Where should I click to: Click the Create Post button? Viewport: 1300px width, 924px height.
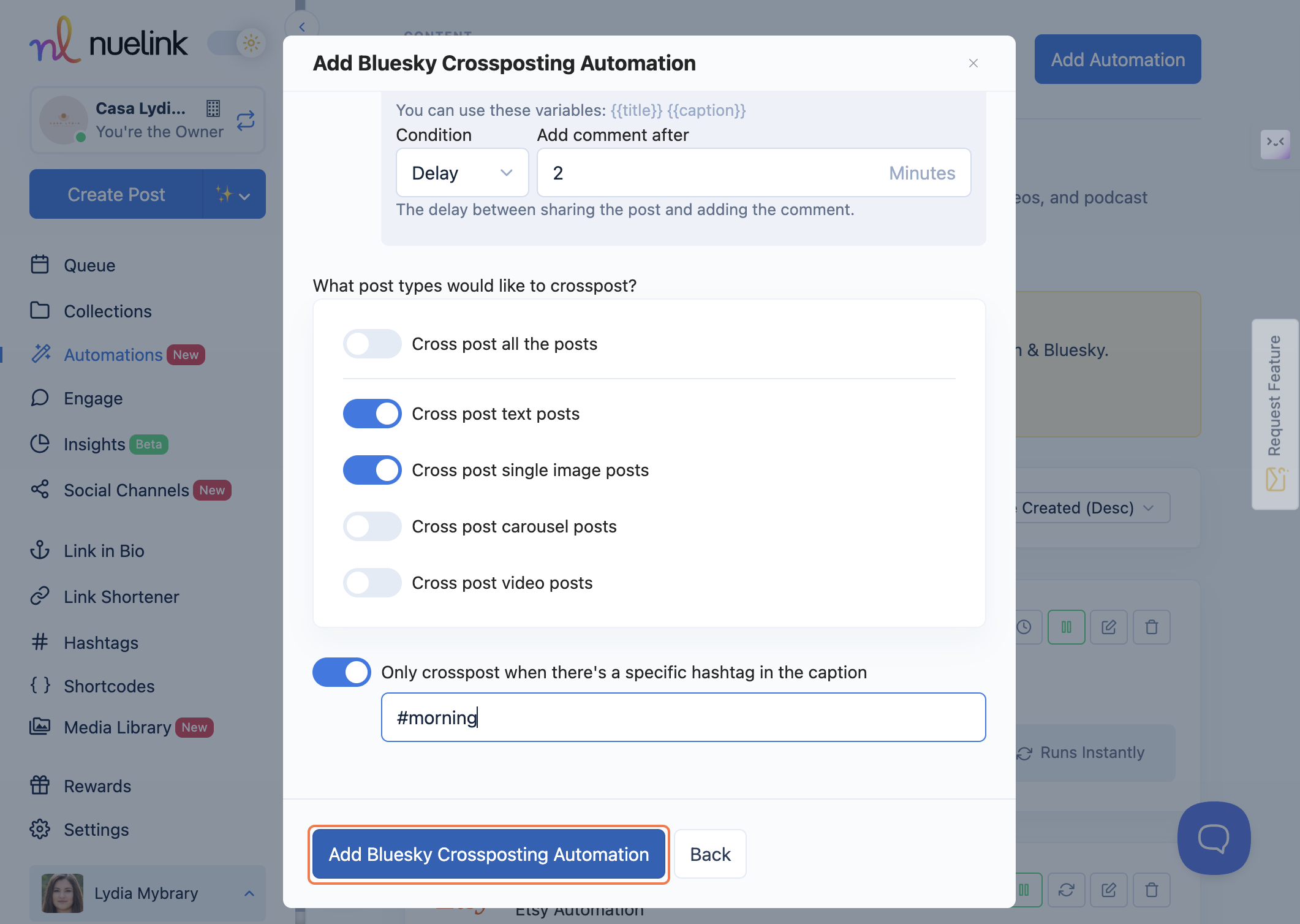116,194
